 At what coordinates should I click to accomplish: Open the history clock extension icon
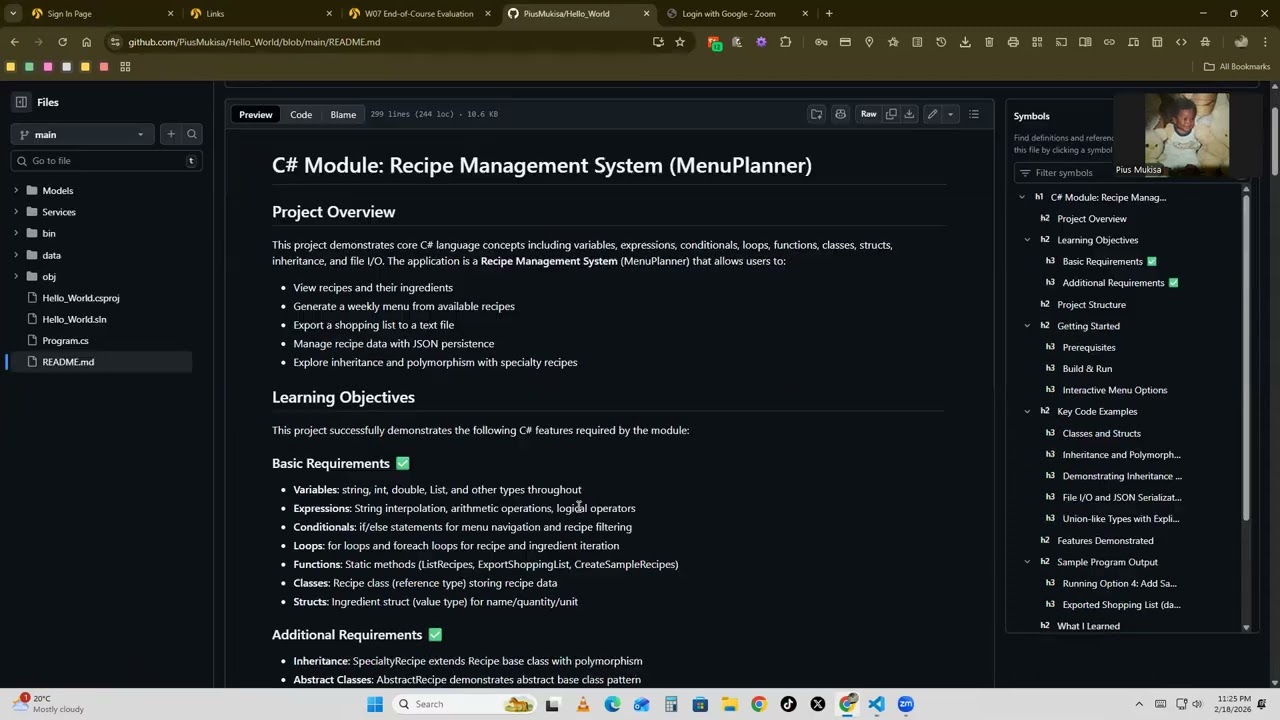point(941,42)
